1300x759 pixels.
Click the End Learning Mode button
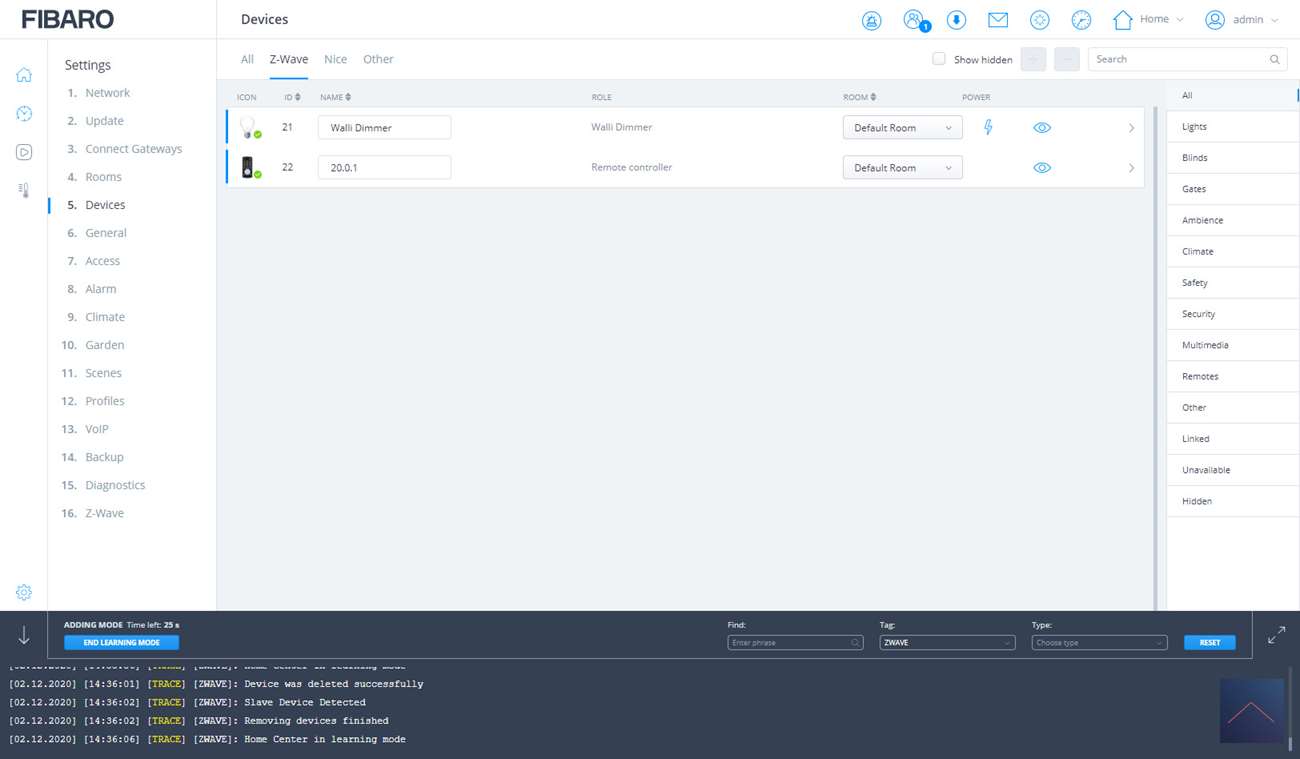coord(121,642)
